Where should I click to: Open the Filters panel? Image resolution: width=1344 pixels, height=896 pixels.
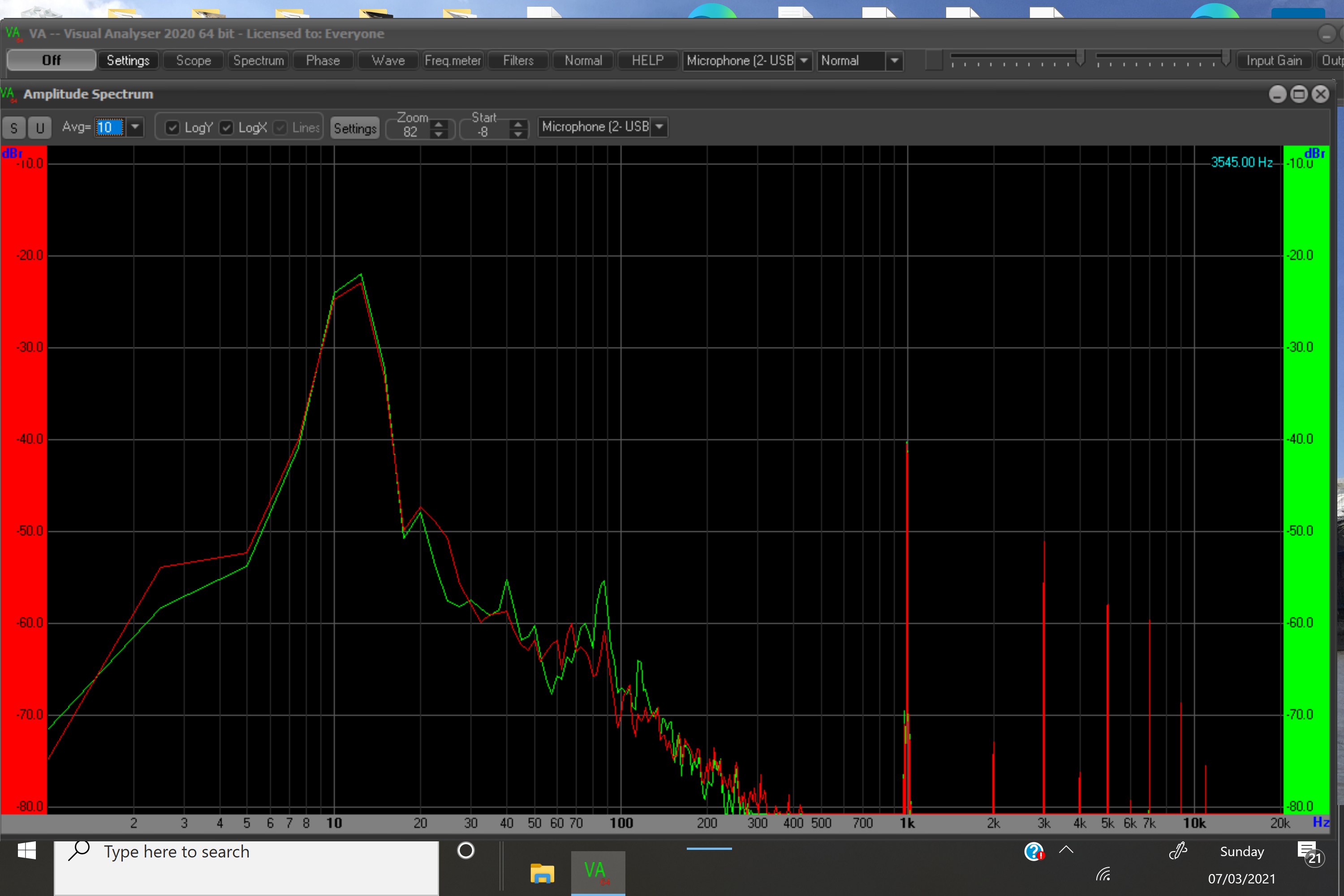click(518, 60)
